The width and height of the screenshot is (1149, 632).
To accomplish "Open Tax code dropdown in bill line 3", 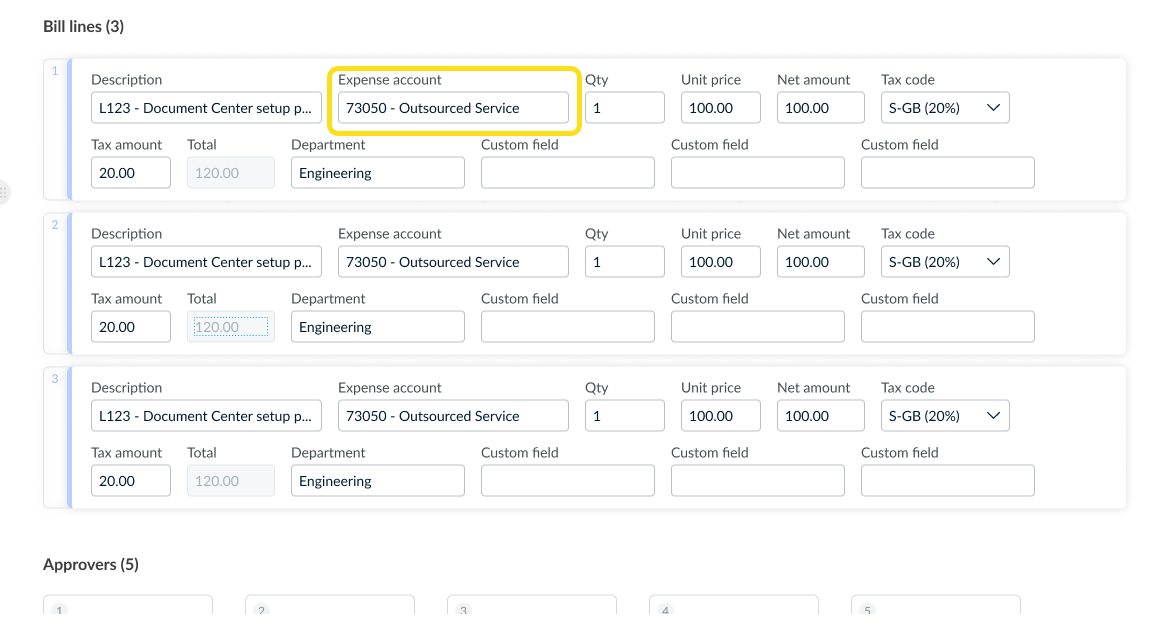I will (x=945, y=416).
